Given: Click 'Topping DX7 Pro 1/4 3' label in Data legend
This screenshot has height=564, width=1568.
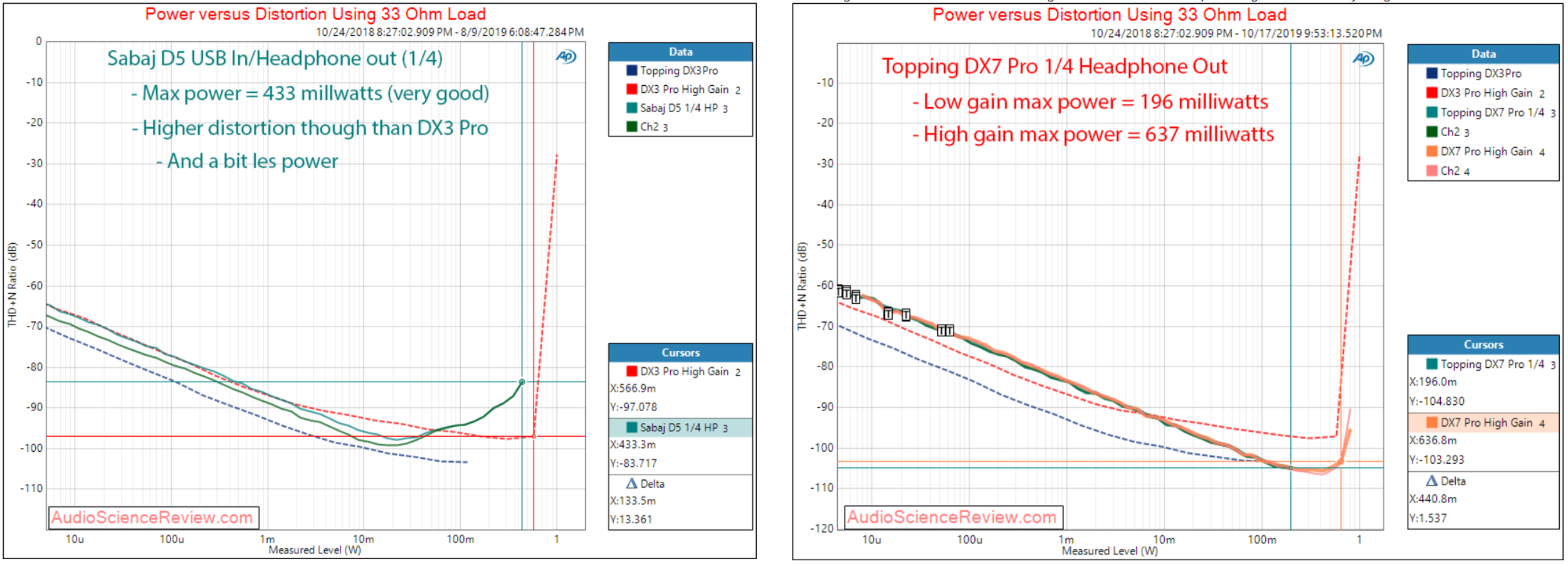Looking at the screenshot, I should (x=1498, y=112).
